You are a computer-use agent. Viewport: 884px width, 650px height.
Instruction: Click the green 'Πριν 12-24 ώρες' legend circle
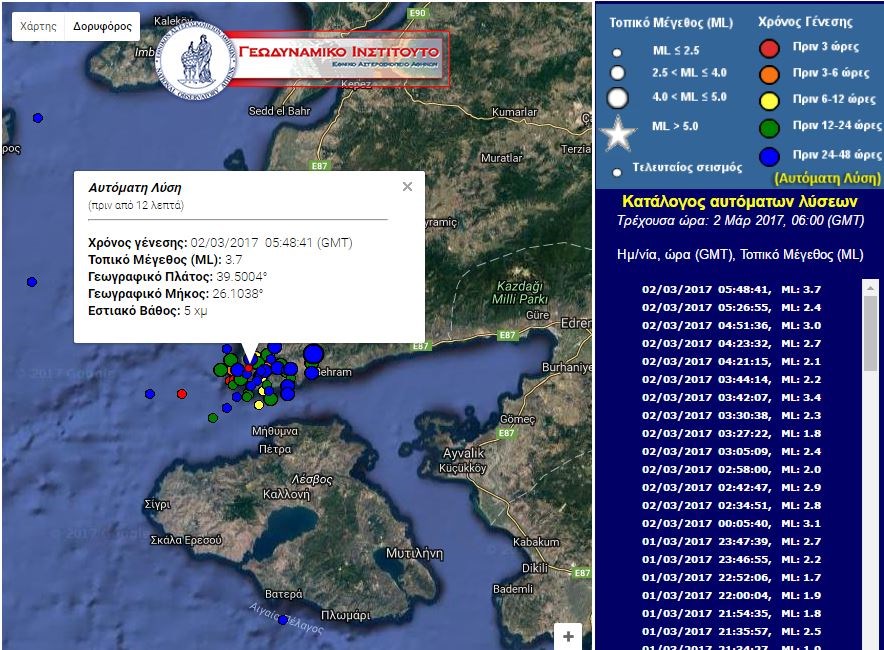pos(768,126)
